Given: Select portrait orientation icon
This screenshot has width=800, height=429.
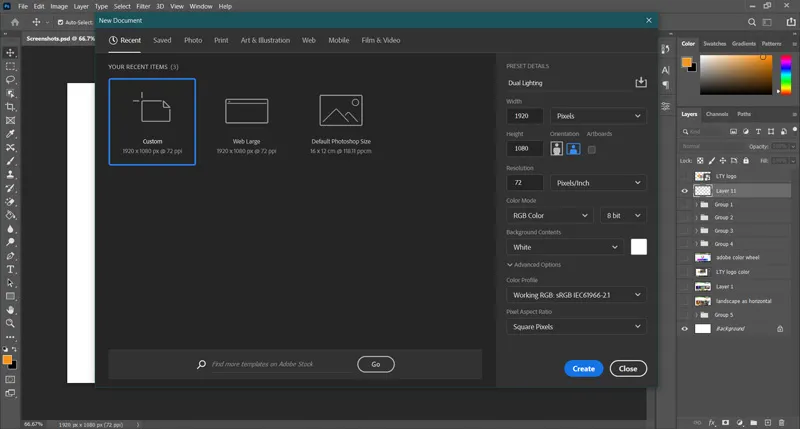Looking at the screenshot, I should [x=557, y=148].
